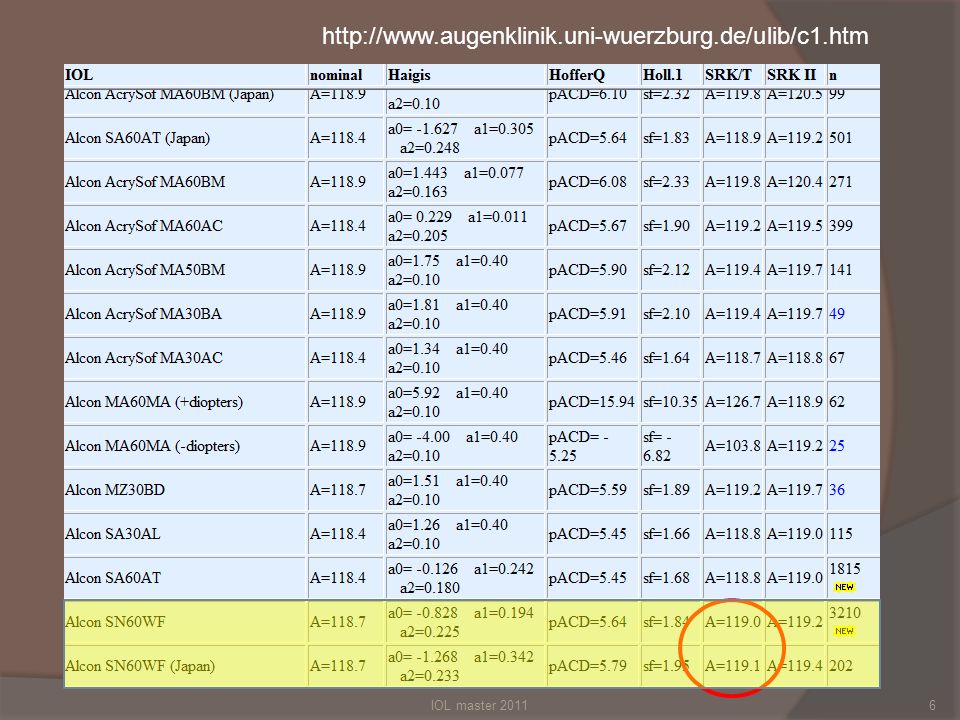960x720 pixels.
Task: Click nominal A=118.7 in MZ30BD row
Action: (337, 490)
